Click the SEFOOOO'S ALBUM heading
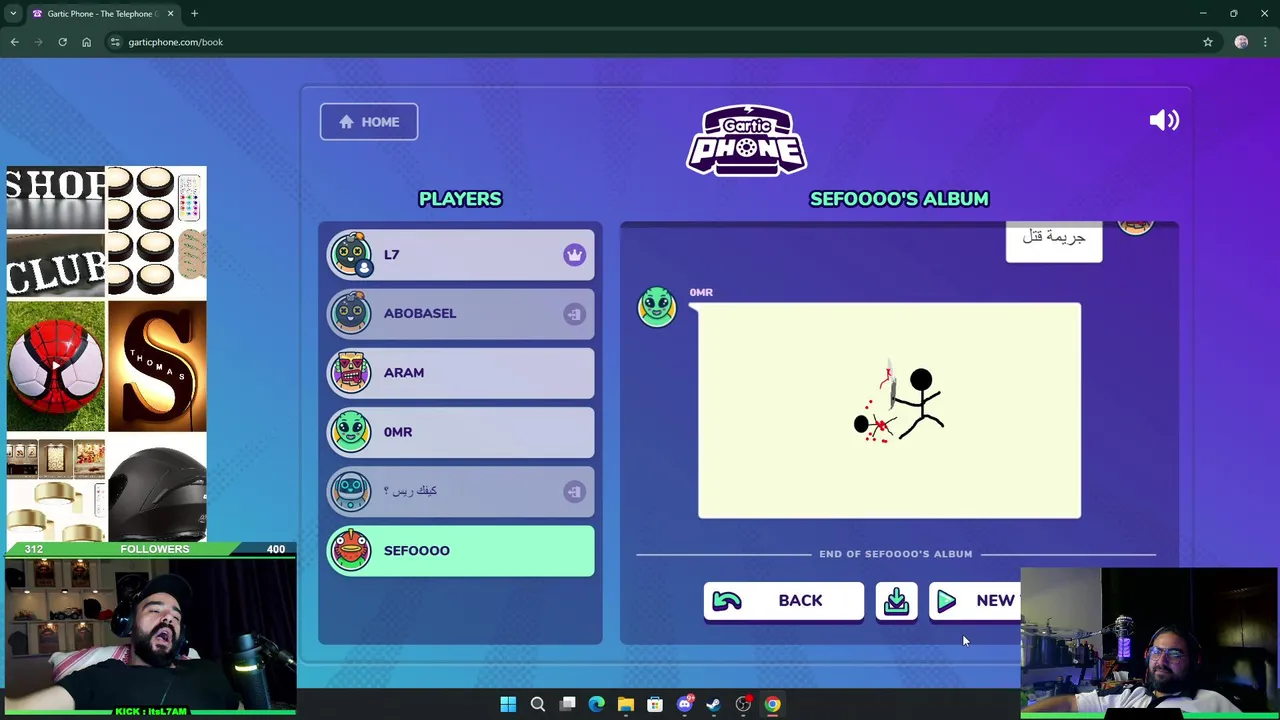This screenshot has width=1280, height=720. coord(899,199)
